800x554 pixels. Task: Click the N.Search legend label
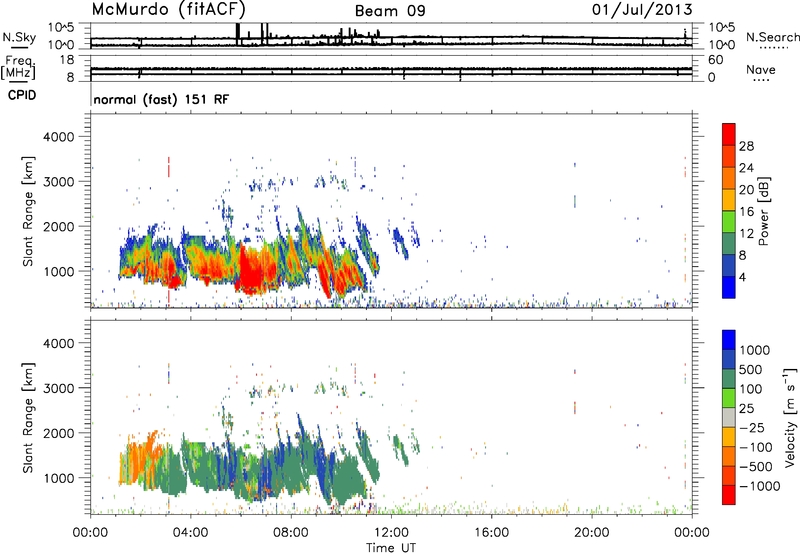pyautogui.click(x=772, y=37)
